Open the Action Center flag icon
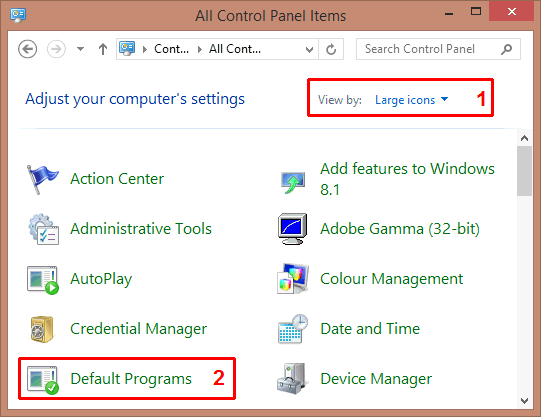 tap(42, 179)
